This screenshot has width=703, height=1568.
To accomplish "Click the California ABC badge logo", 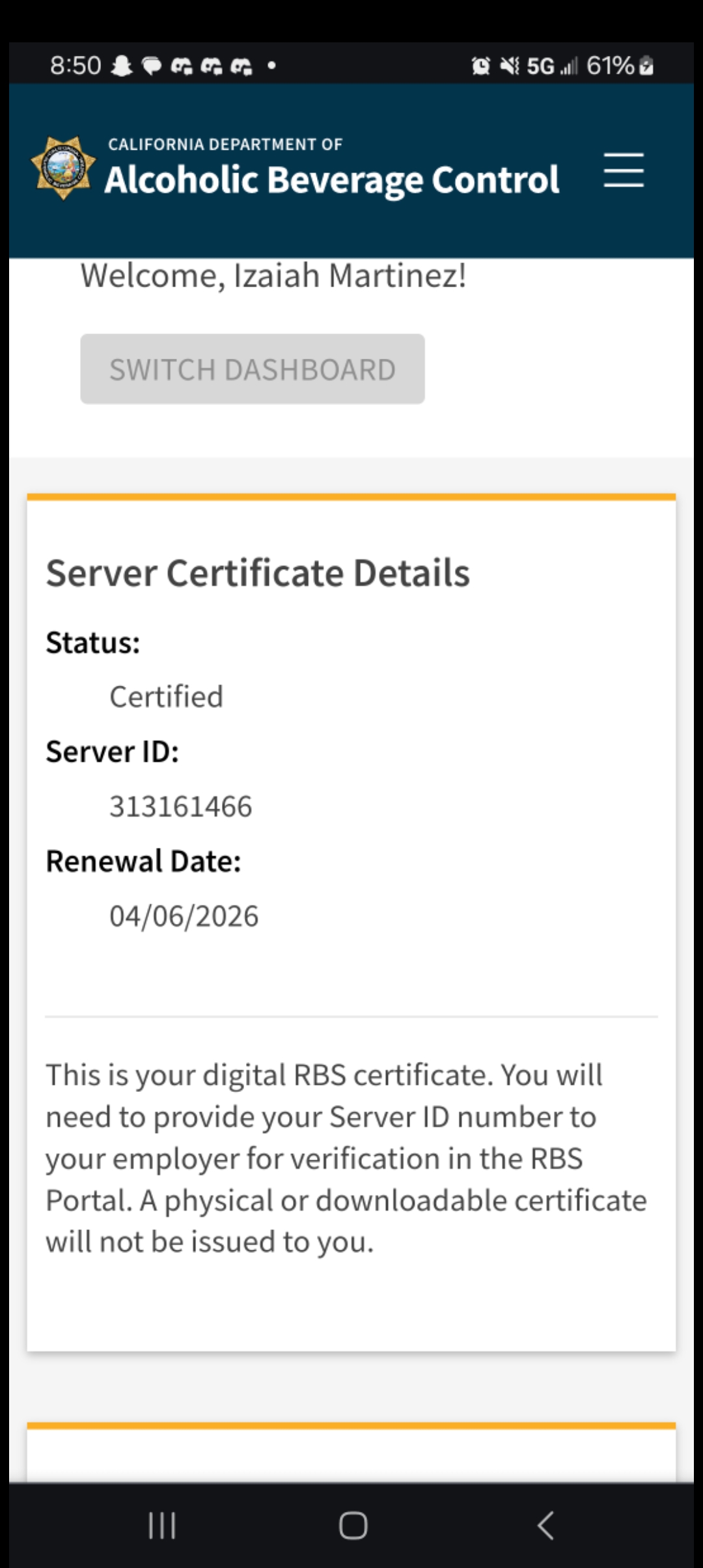I will [x=63, y=169].
